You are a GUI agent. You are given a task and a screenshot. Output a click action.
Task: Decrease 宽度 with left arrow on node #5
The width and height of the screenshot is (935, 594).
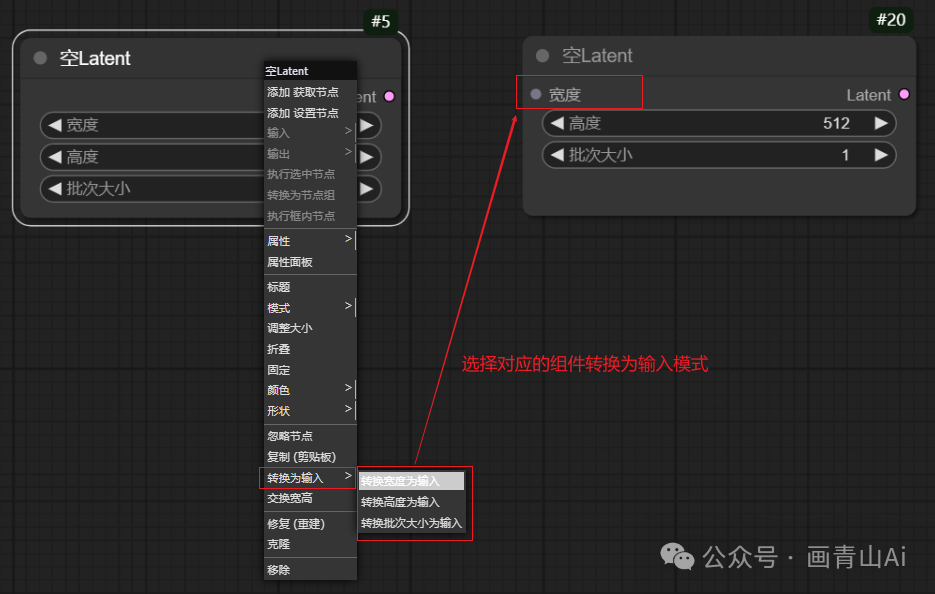tap(55, 125)
